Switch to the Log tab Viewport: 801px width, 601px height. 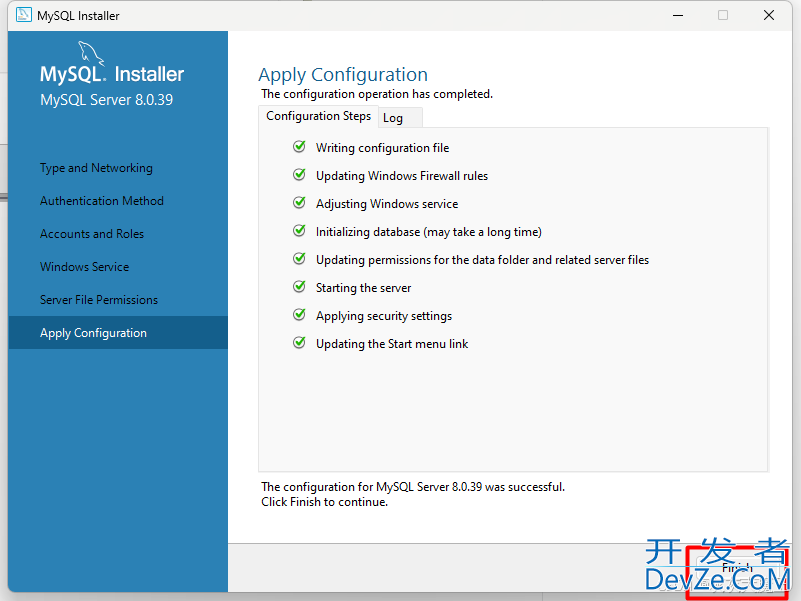point(400,118)
